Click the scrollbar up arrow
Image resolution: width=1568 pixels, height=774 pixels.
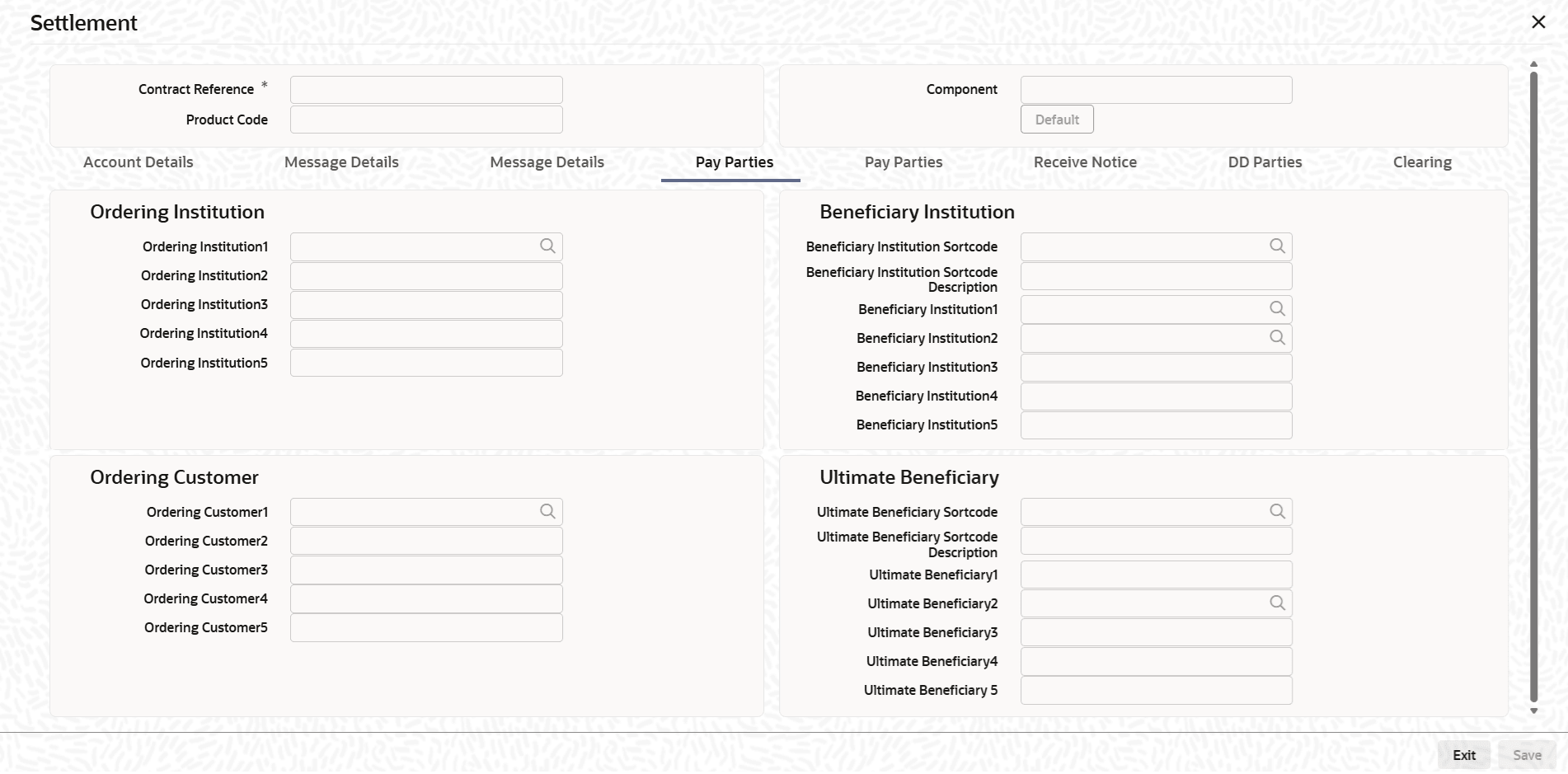pos(1533,64)
